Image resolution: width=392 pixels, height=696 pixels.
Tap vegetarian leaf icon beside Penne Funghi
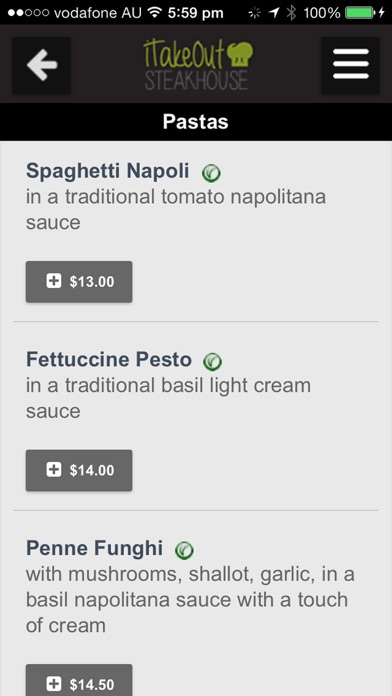point(184,550)
